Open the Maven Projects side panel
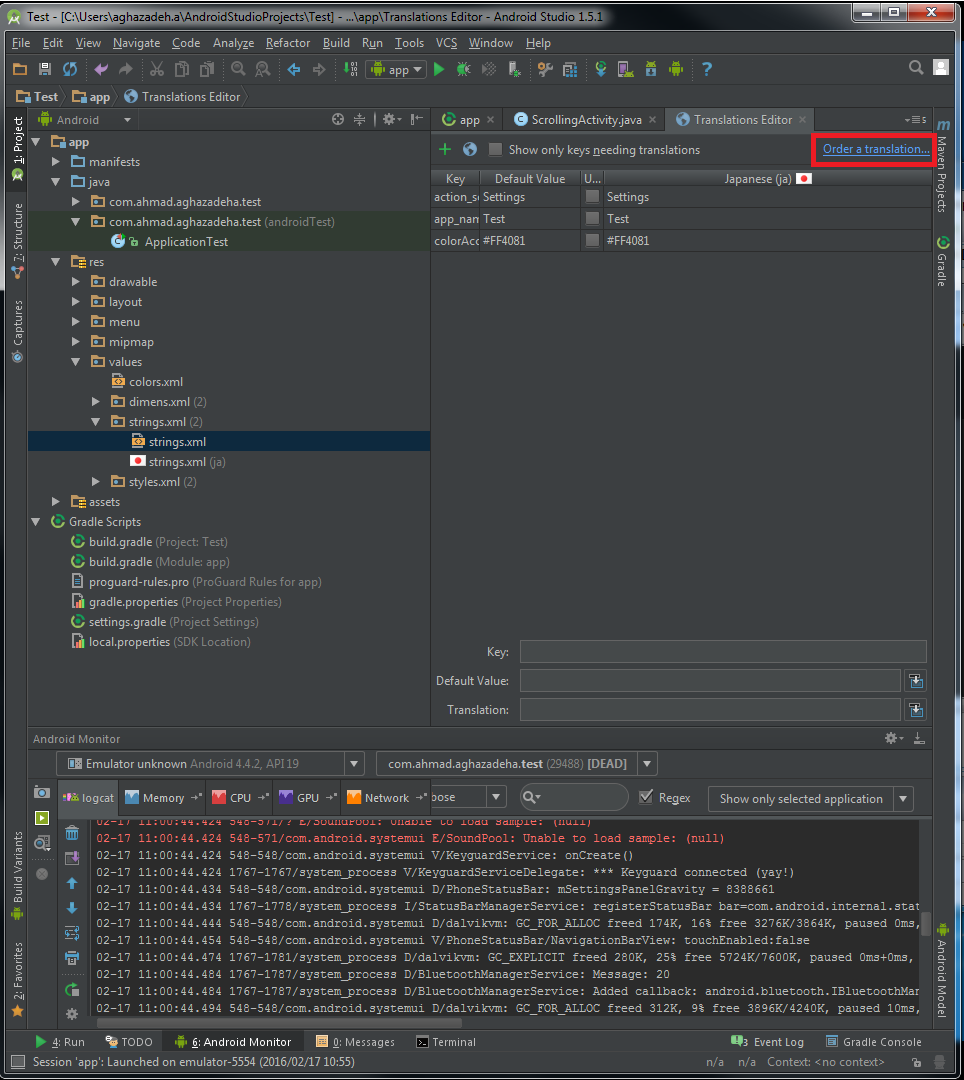Screen dimensions: 964x1080 pos(943,165)
